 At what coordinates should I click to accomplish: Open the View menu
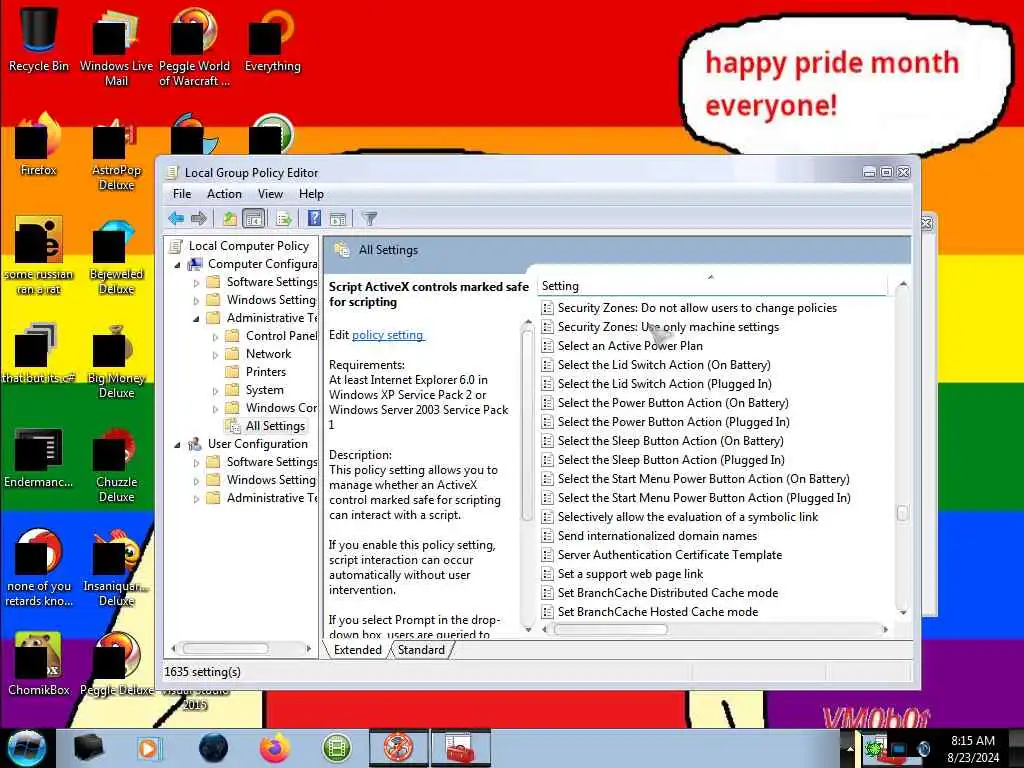[x=270, y=194]
